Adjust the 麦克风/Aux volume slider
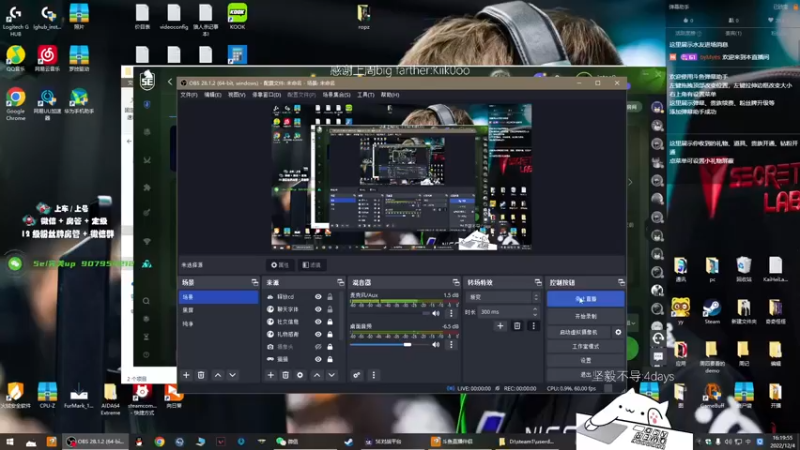Screen dimensions: 800x450 (388, 313)
